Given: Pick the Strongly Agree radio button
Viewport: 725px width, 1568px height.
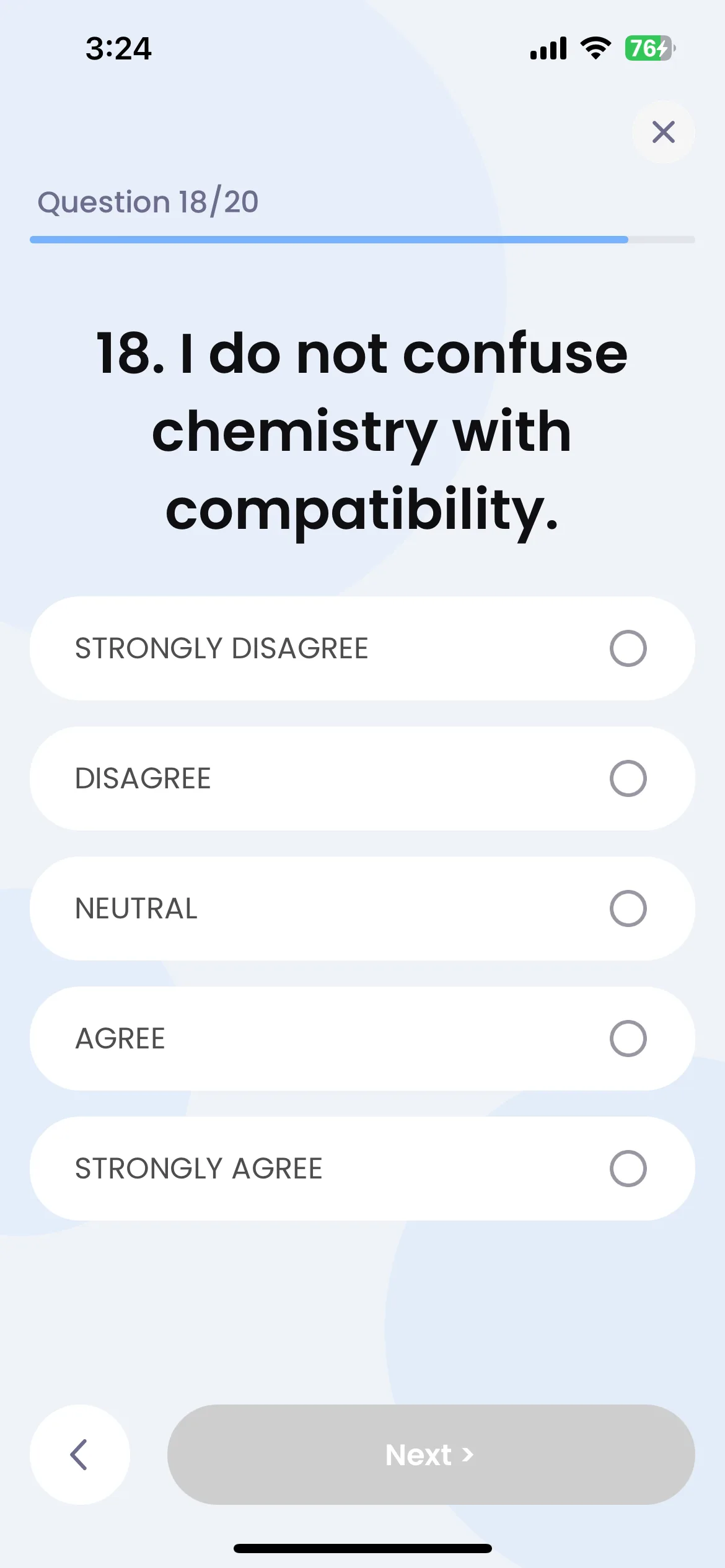Looking at the screenshot, I should tap(628, 1169).
